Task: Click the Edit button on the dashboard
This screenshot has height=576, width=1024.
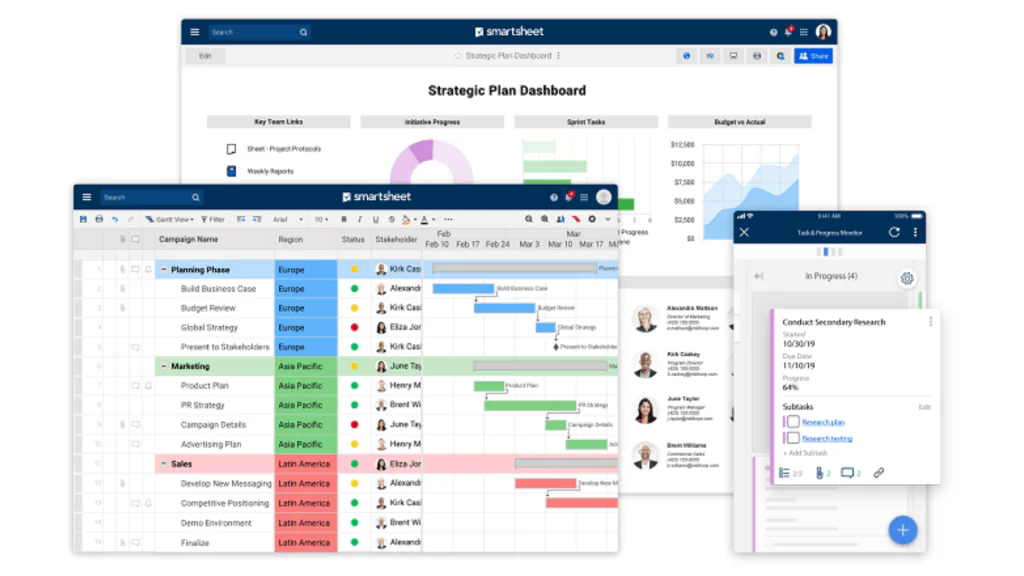Action: (205, 56)
